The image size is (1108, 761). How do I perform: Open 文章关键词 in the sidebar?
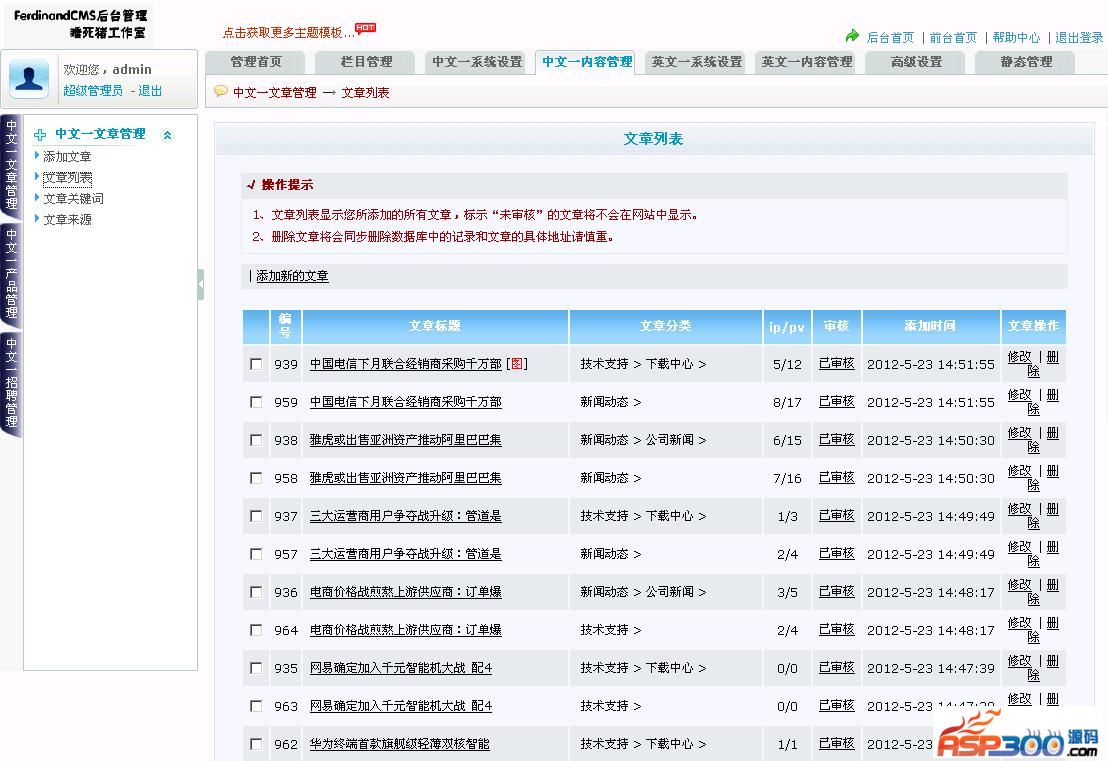(73, 198)
